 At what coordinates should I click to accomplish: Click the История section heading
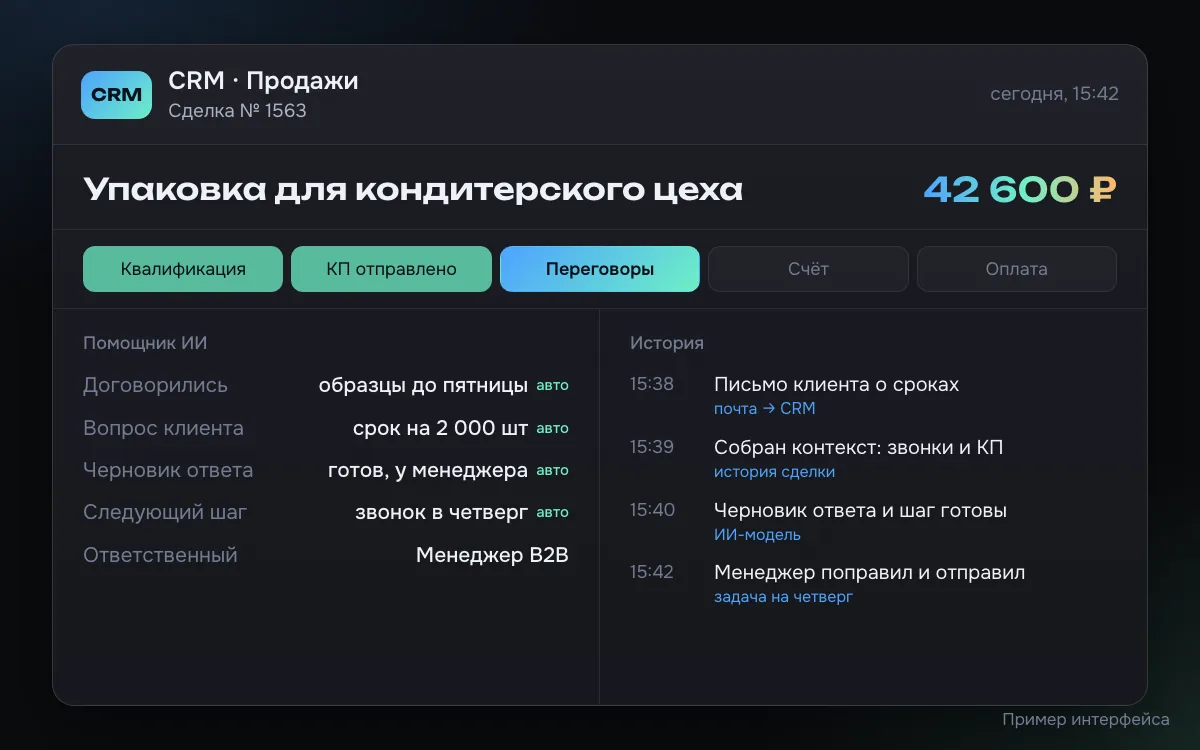(667, 343)
